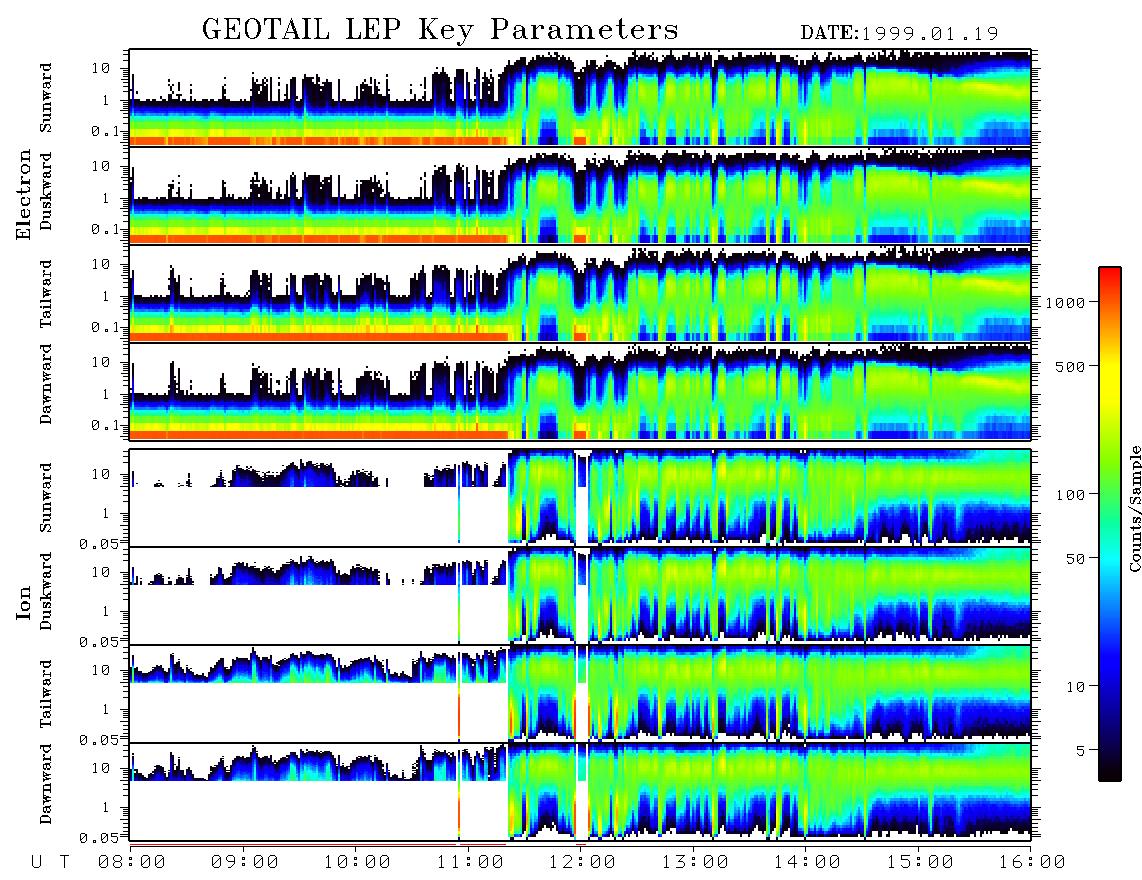Click the Electron 'Sunward' row label
The width and height of the screenshot is (1142, 880).
point(46,98)
